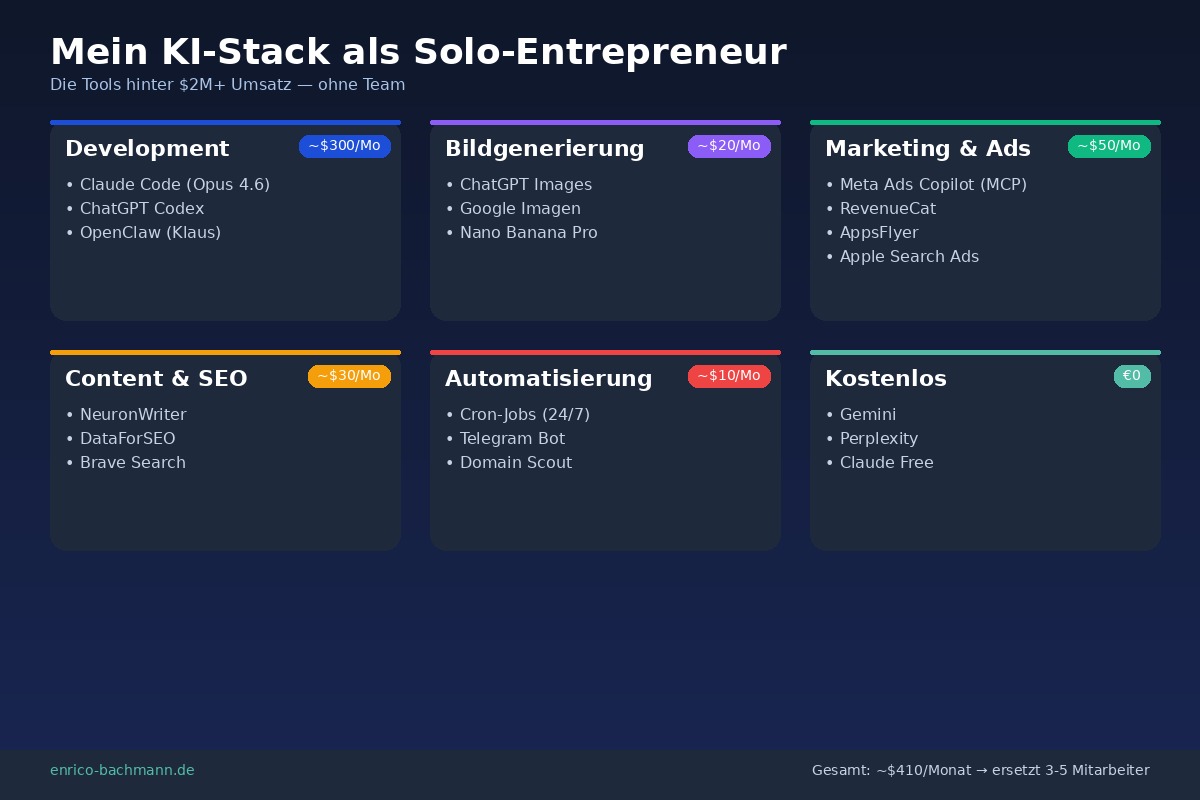Click the ~$50/Mo Marketing badge
Image resolution: width=1200 pixels, height=800 pixels.
[x=1108, y=146]
